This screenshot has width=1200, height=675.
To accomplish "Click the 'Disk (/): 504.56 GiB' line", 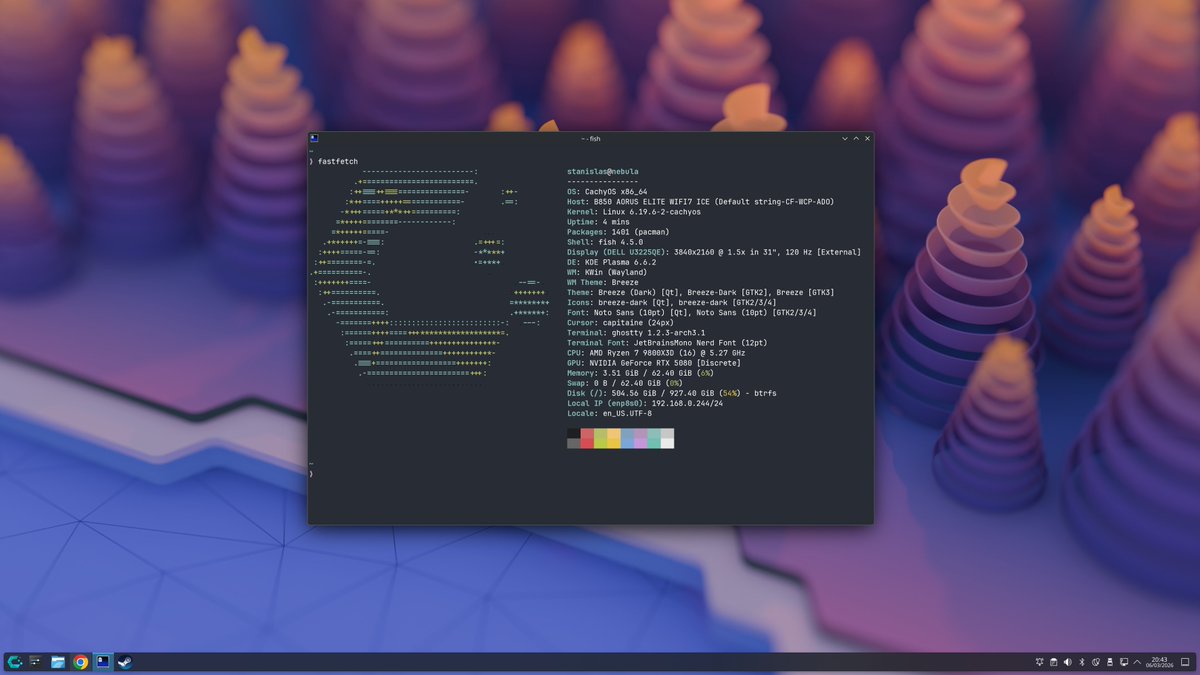I will point(671,393).
